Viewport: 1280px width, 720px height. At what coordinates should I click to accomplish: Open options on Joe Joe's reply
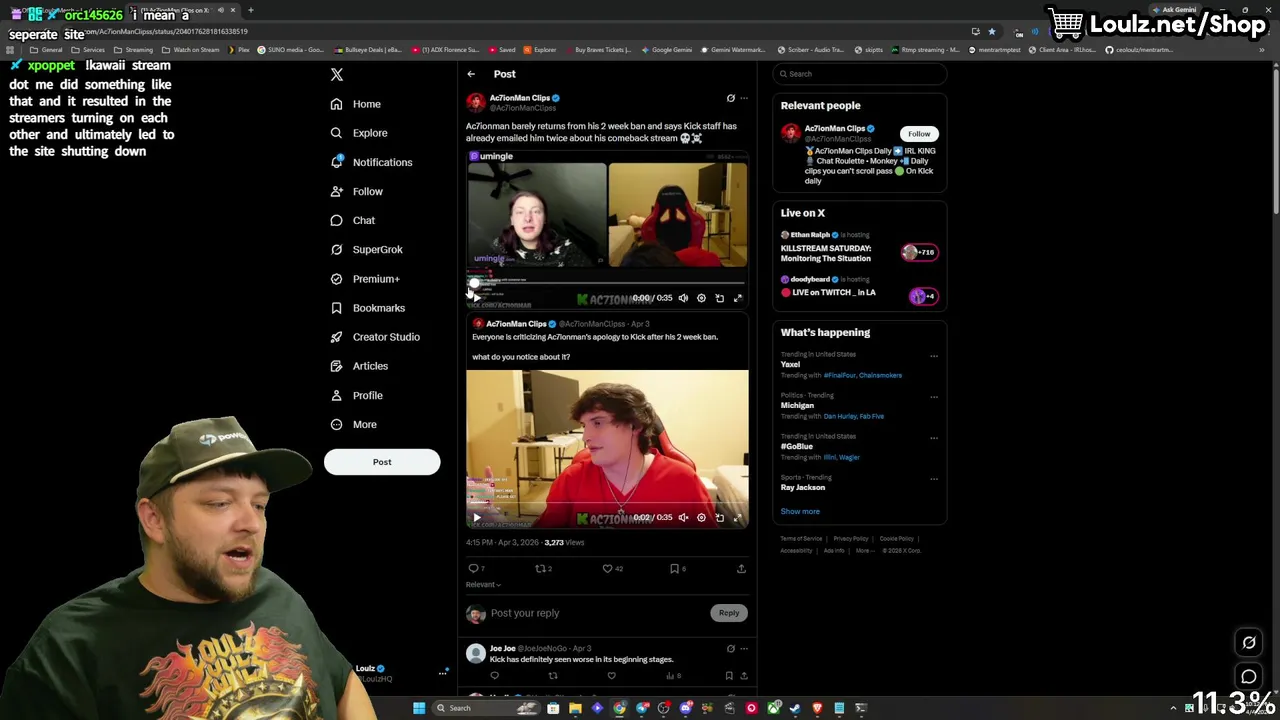[x=743, y=649]
